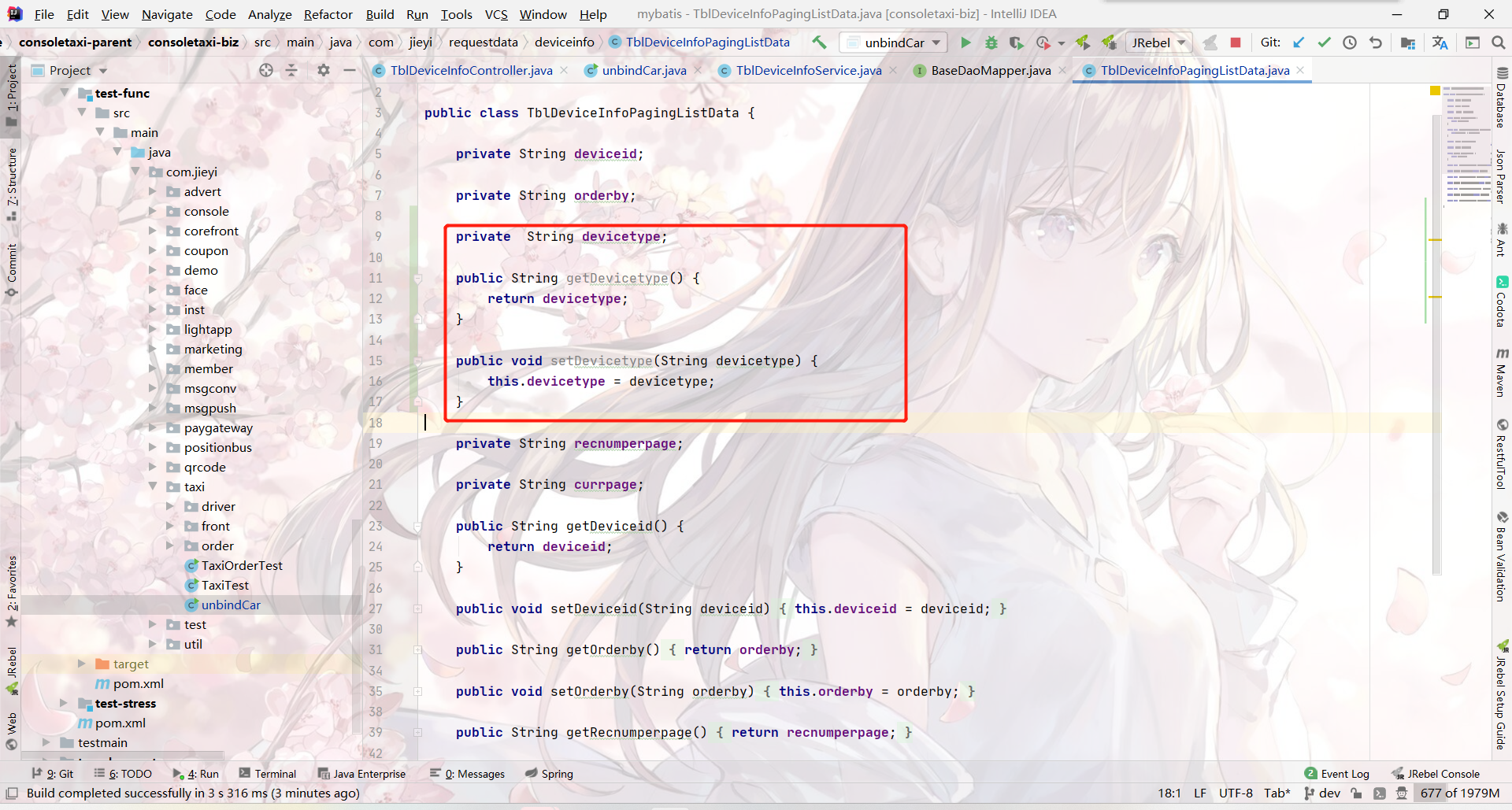The width and height of the screenshot is (1512, 810).
Task: Open the Refactor menu
Action: click(328, 14)
